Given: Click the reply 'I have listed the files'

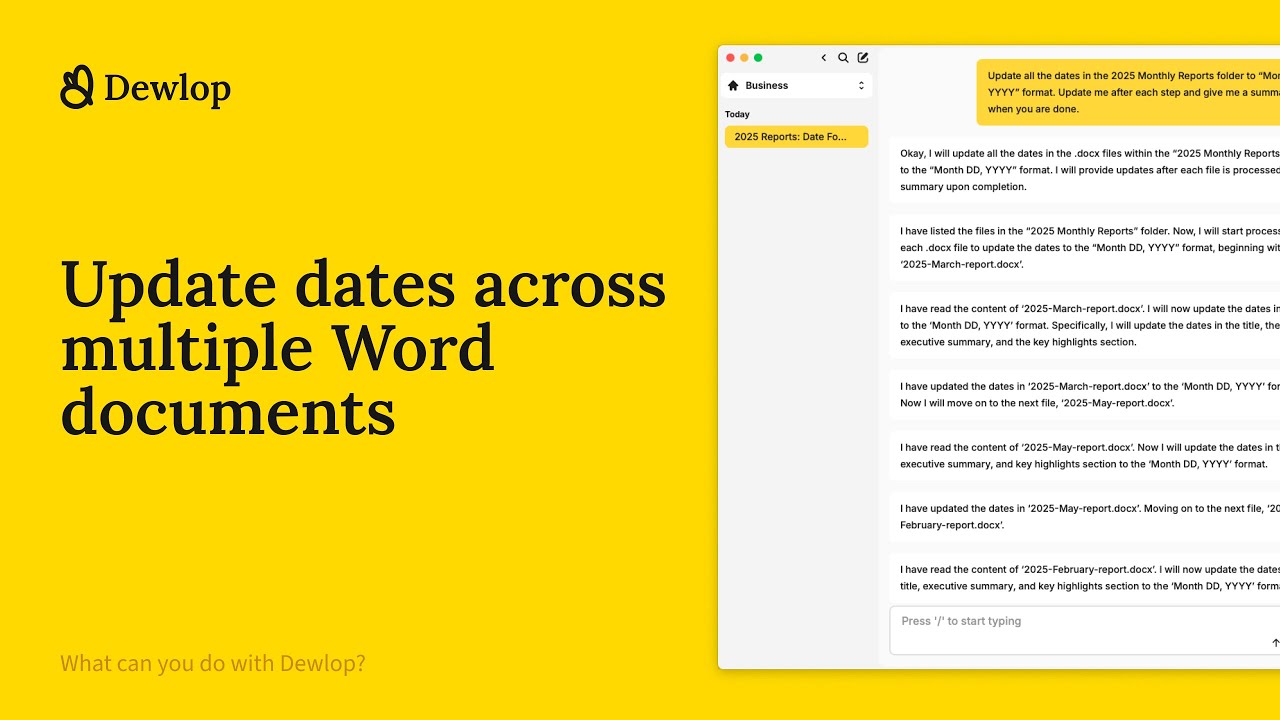Looking at the screenshot, I should 1085,248.
